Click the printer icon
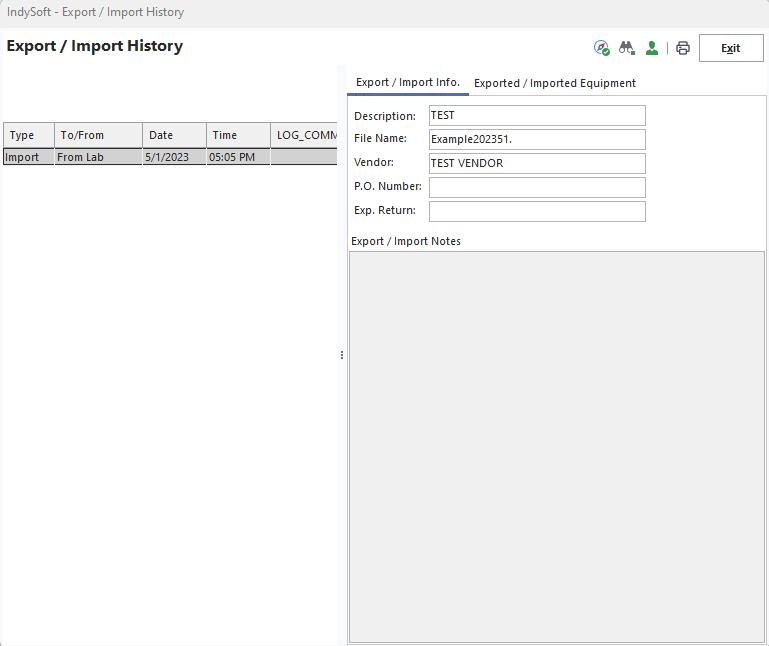This screenshot has height=646, width=769. 683,48
